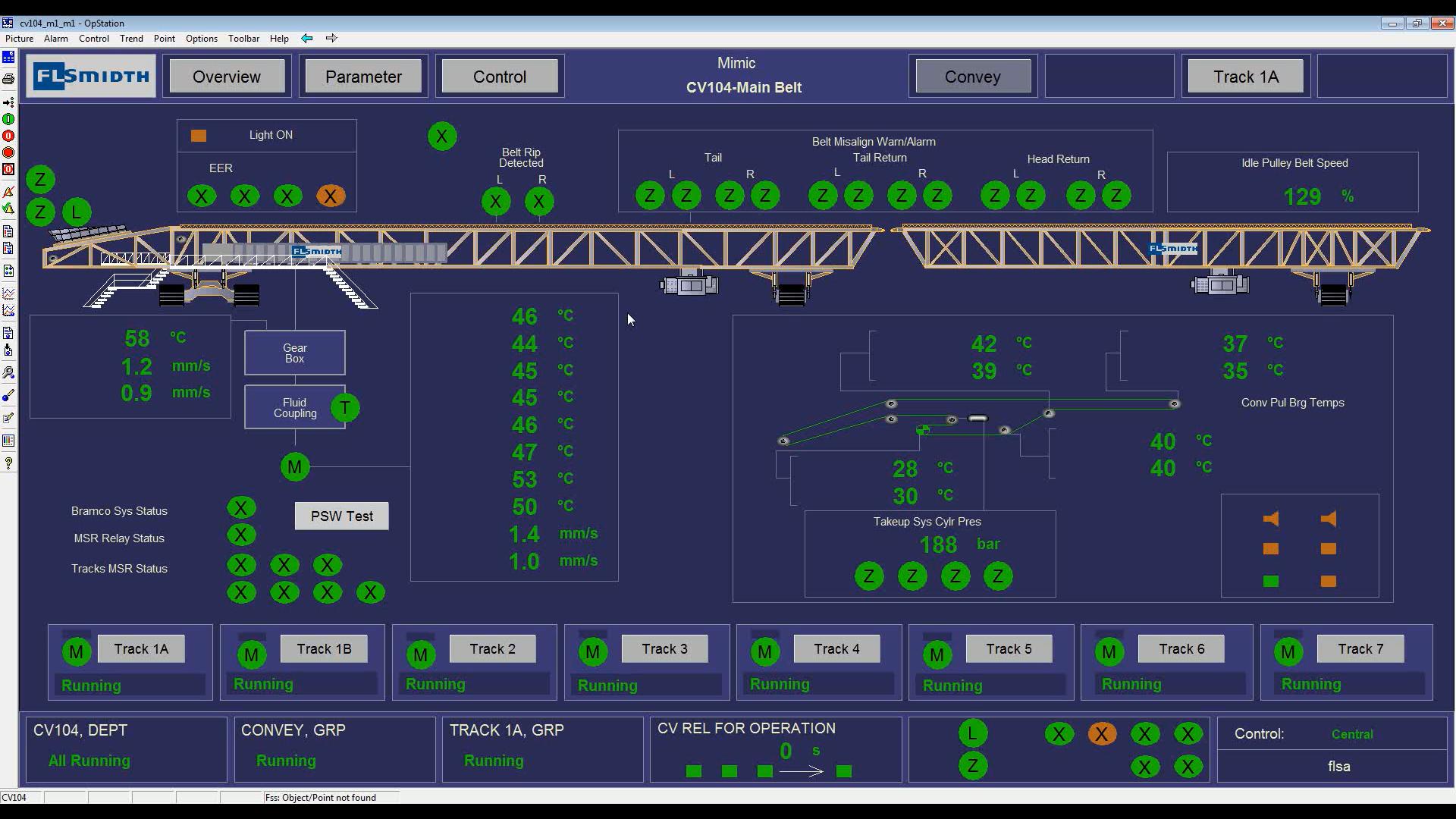Click the Overview navigation button
This screenshot has height=819, width=1456.
[227, 77]
